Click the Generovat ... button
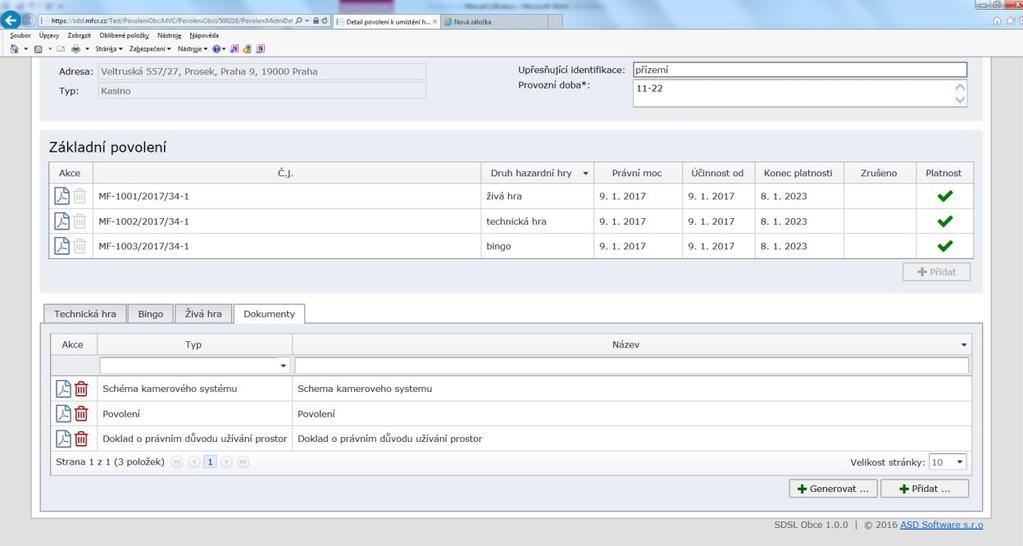The height and width of the screenshot is (546, 1023). click(833, 489)
